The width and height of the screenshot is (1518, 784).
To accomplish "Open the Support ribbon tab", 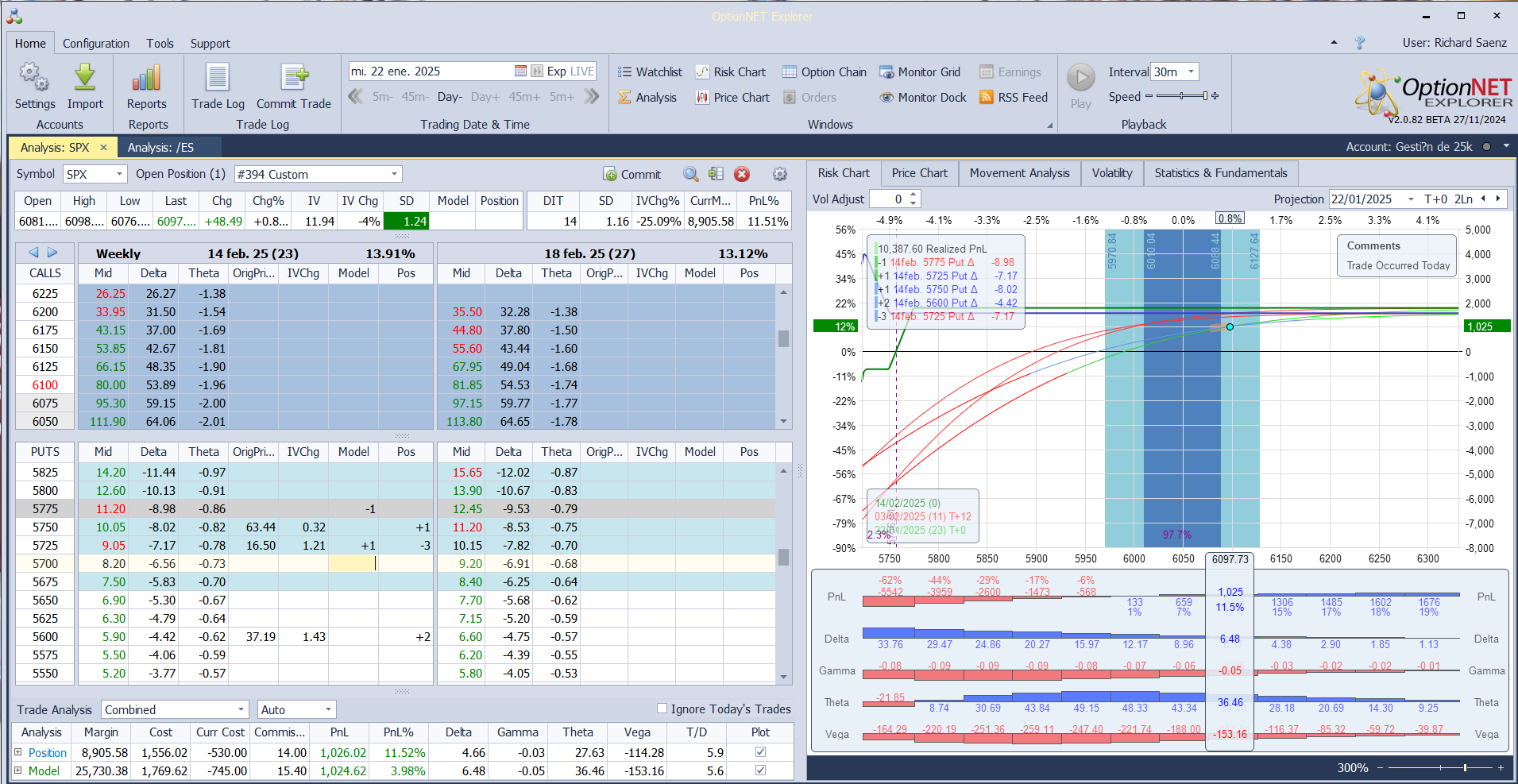I will 211,44.
